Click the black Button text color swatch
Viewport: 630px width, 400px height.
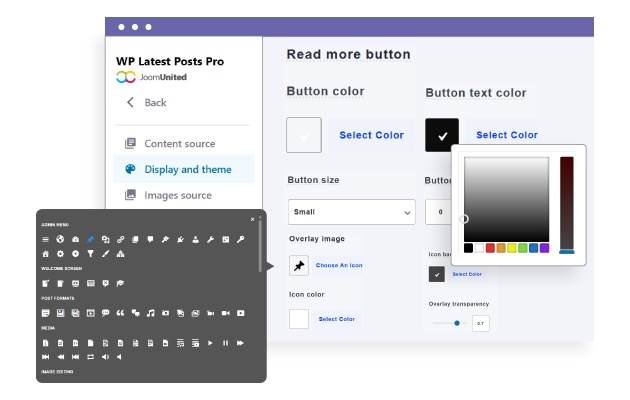click(x=442, y=135)
